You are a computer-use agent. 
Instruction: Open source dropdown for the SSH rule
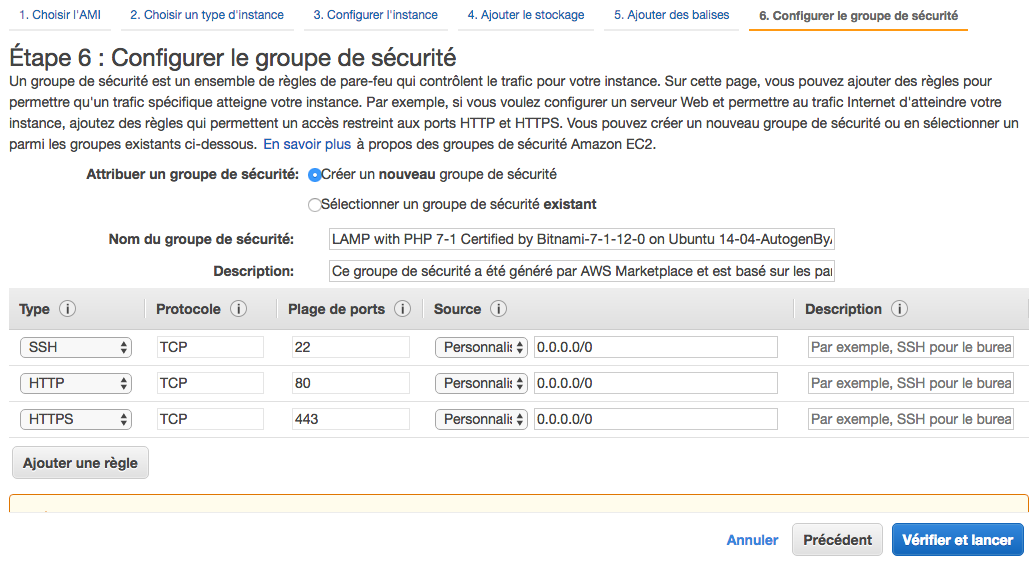point(481,347)
